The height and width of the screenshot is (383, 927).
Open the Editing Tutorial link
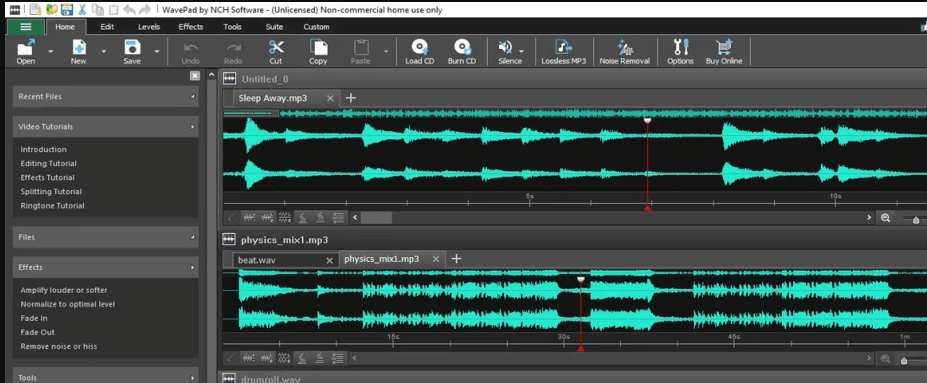(48, 164)
